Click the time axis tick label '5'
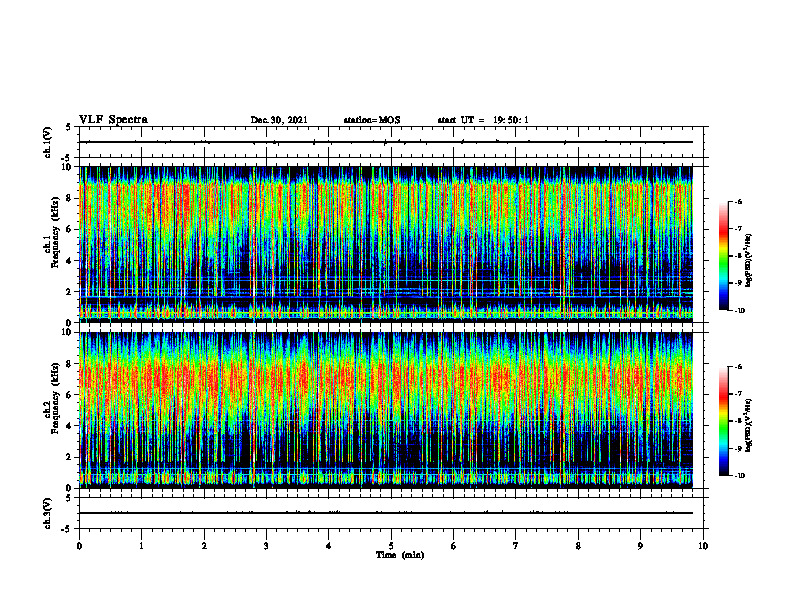Viewport: 792px width, 612px height. (x=391, y=546)
